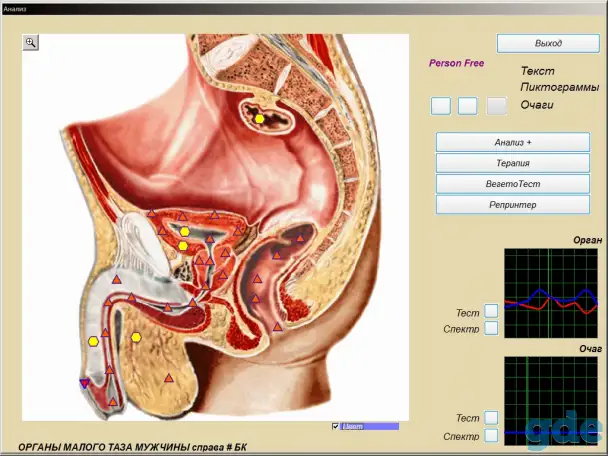
Task: Open the Анализ + function
Action: click(x=513, y=142)
